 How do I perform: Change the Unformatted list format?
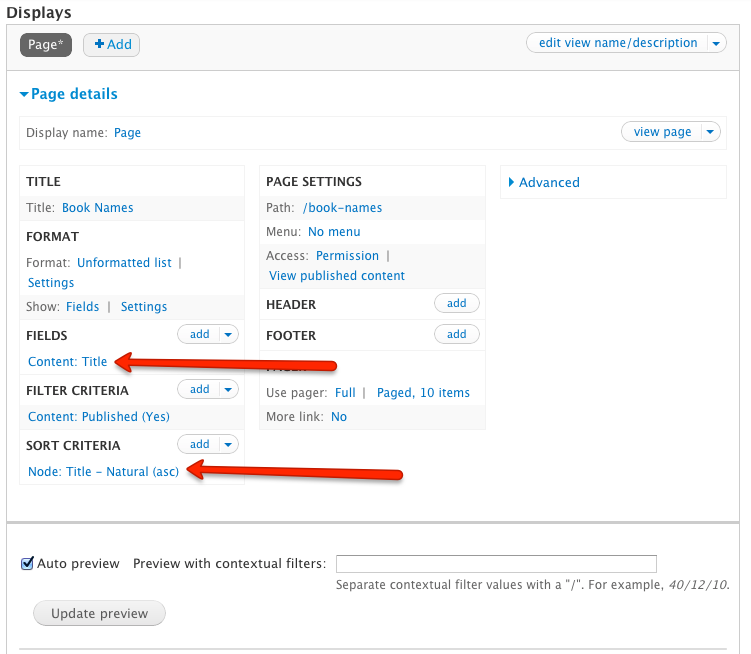pos(124,263)
